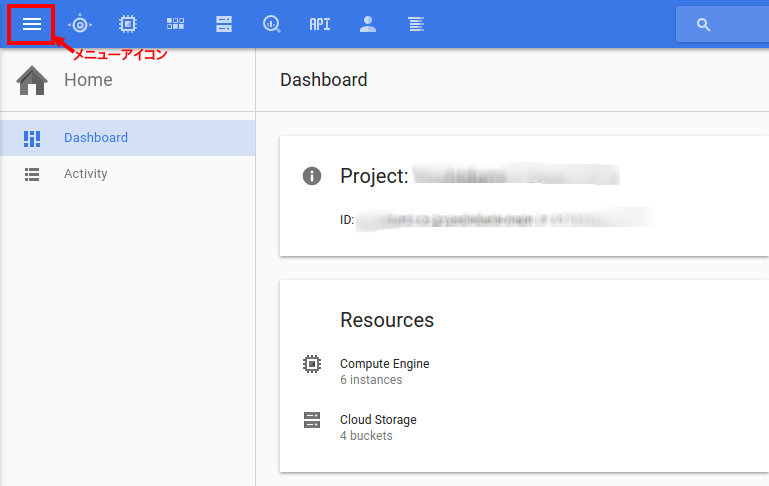
Task: Click the IAM person icon
Action: 368,24
